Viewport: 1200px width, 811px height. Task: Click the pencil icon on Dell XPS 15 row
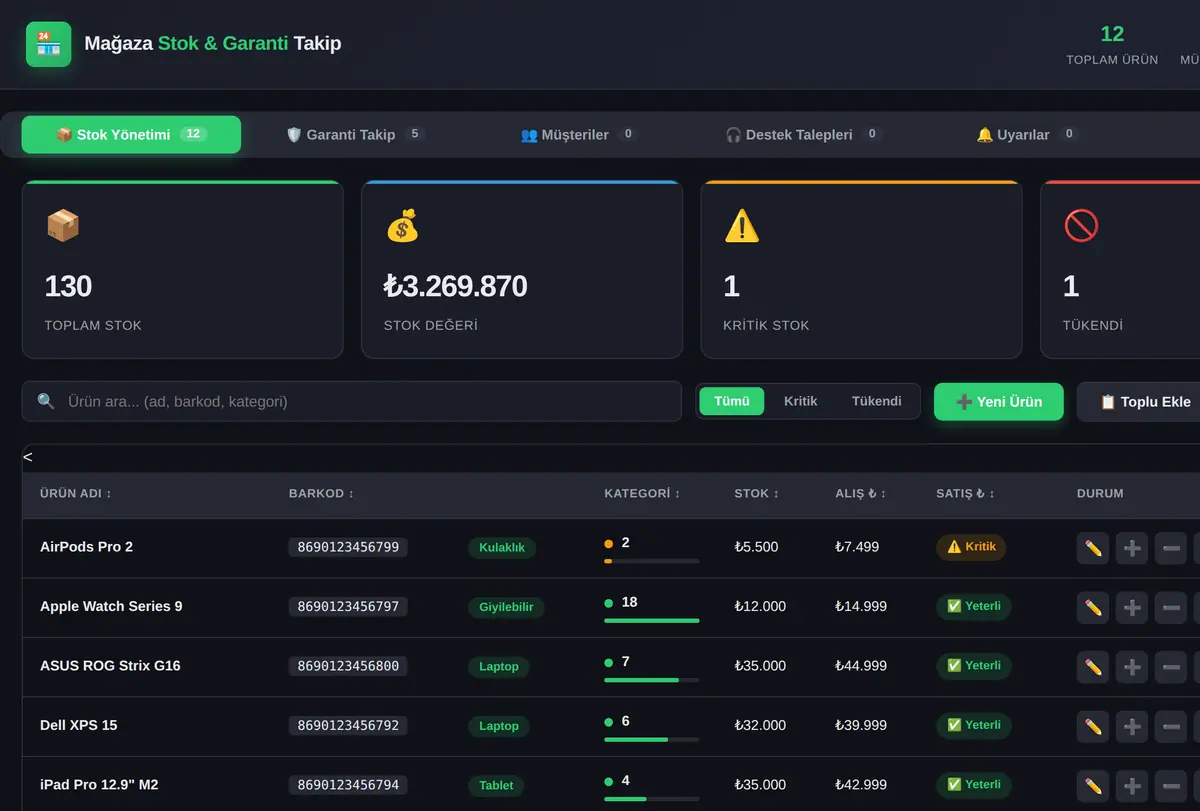point(1093,727)
